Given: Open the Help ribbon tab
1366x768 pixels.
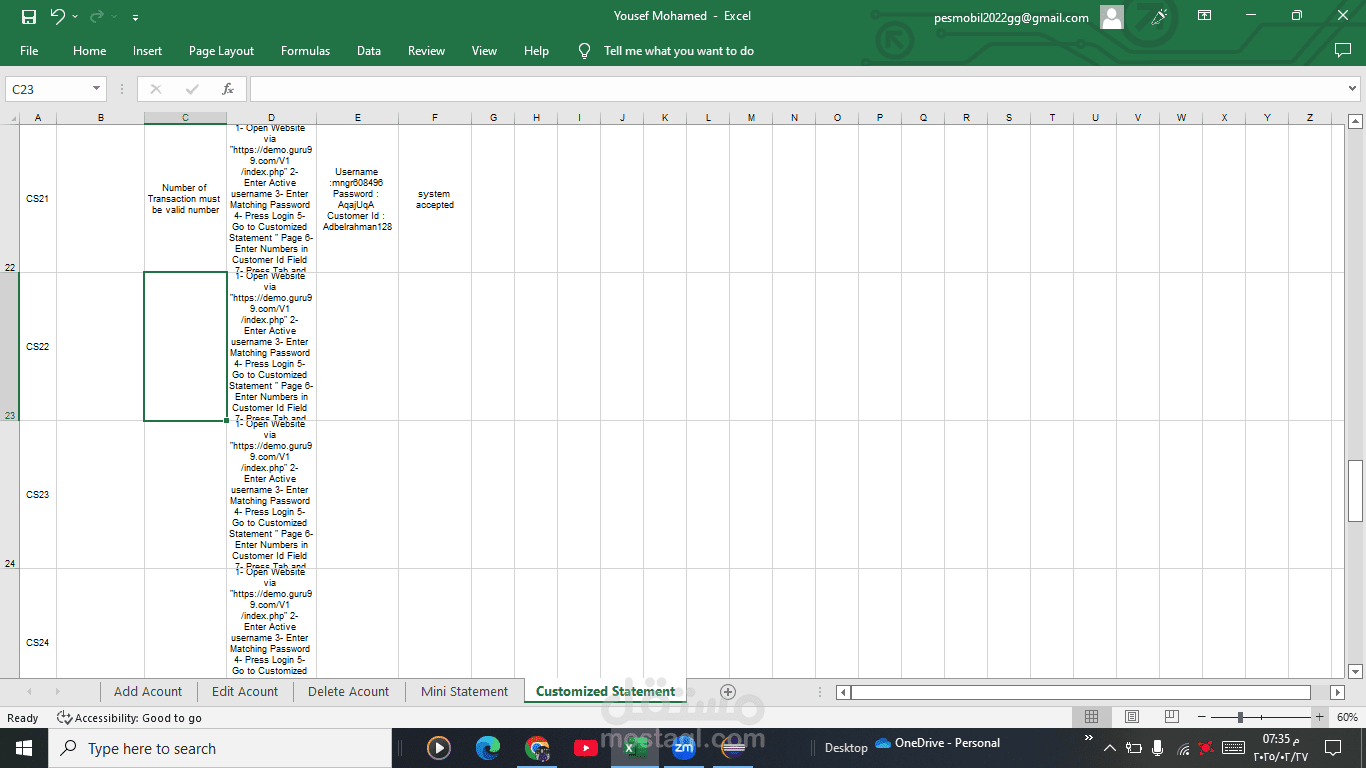Looking at the screenshot, I should tap(536, 51).
